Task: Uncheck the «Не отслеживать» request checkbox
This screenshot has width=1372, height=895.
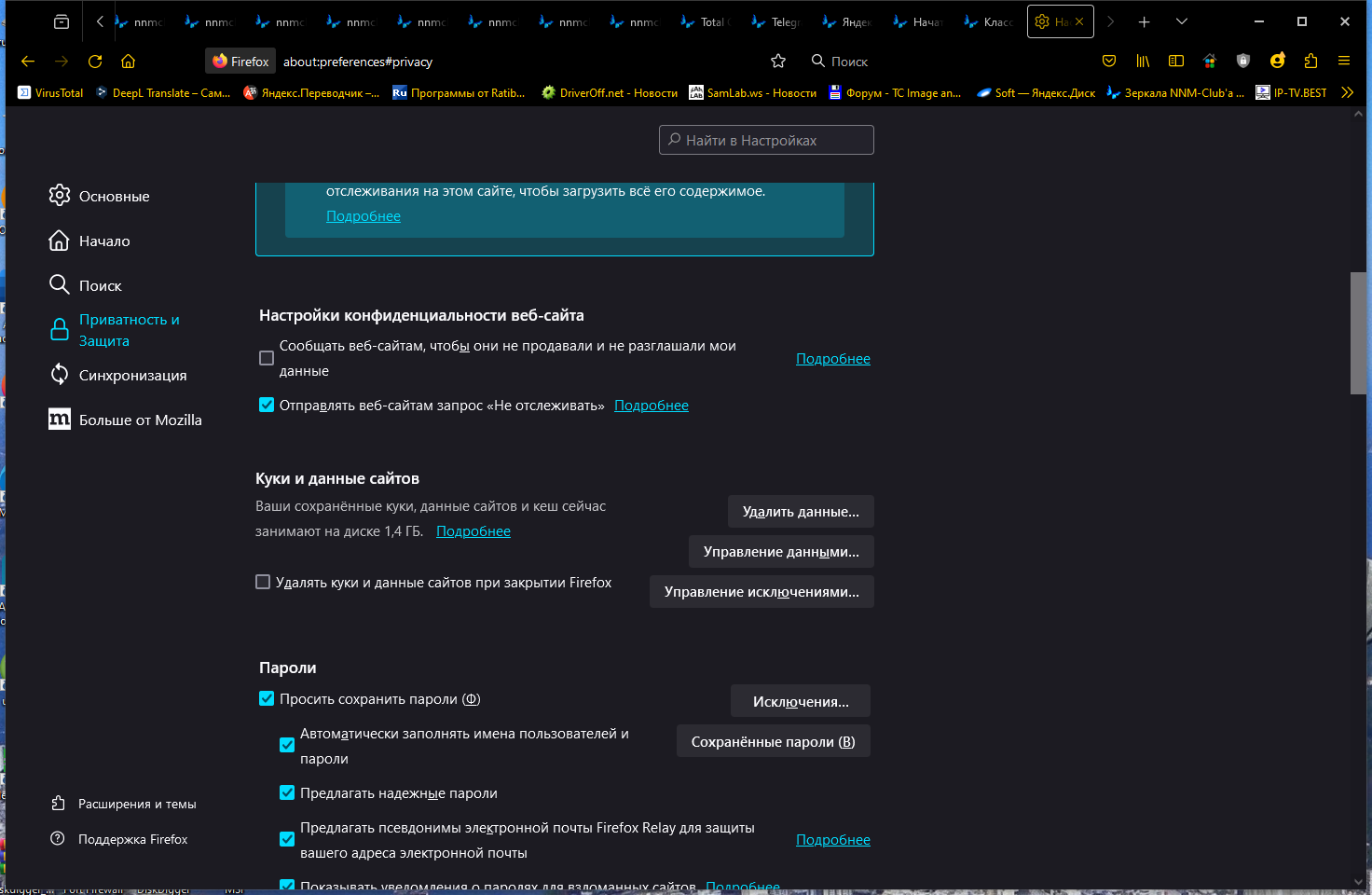Action: 267,405
